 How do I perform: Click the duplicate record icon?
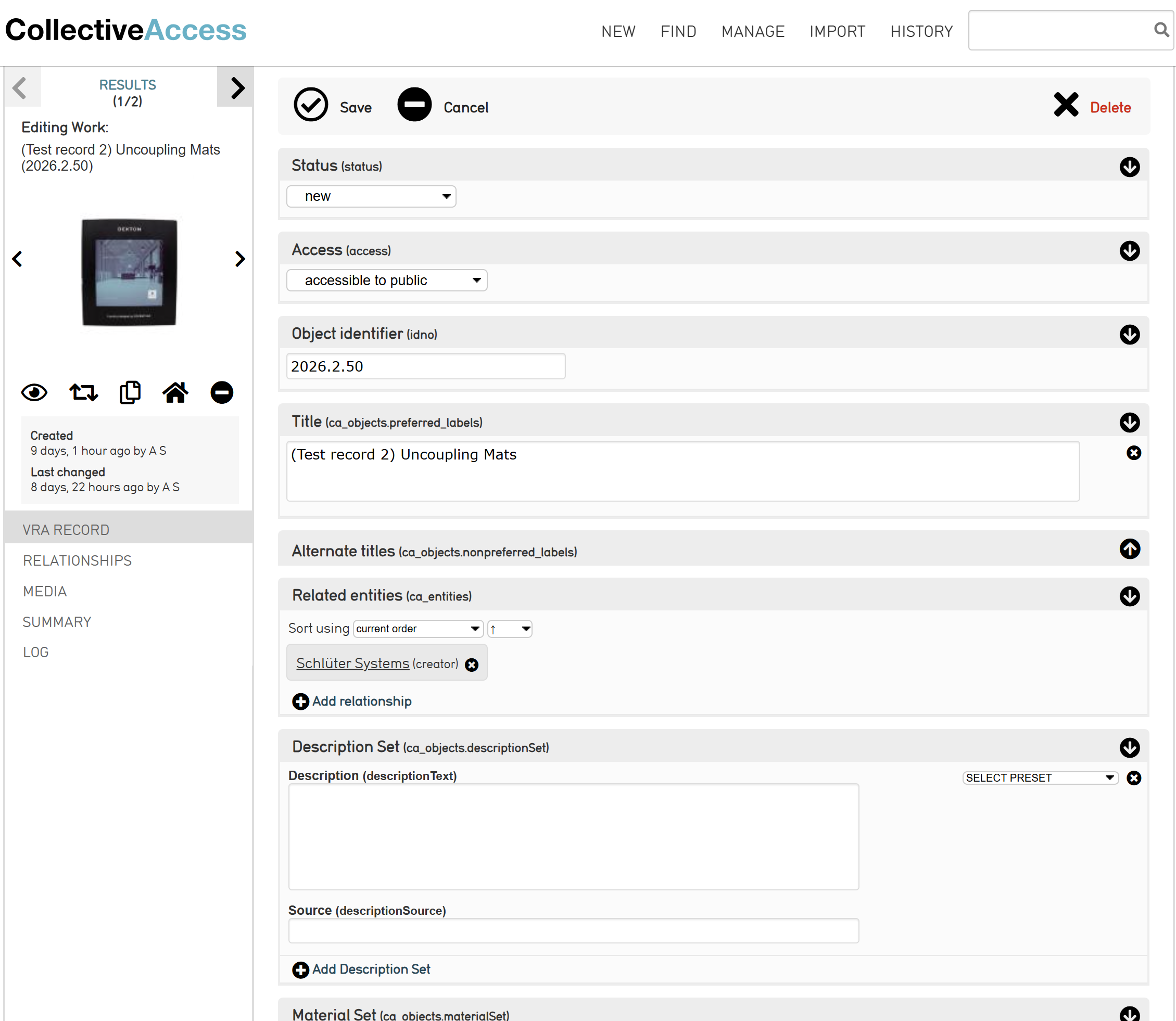pyautogui.click(x=131, y=392)
